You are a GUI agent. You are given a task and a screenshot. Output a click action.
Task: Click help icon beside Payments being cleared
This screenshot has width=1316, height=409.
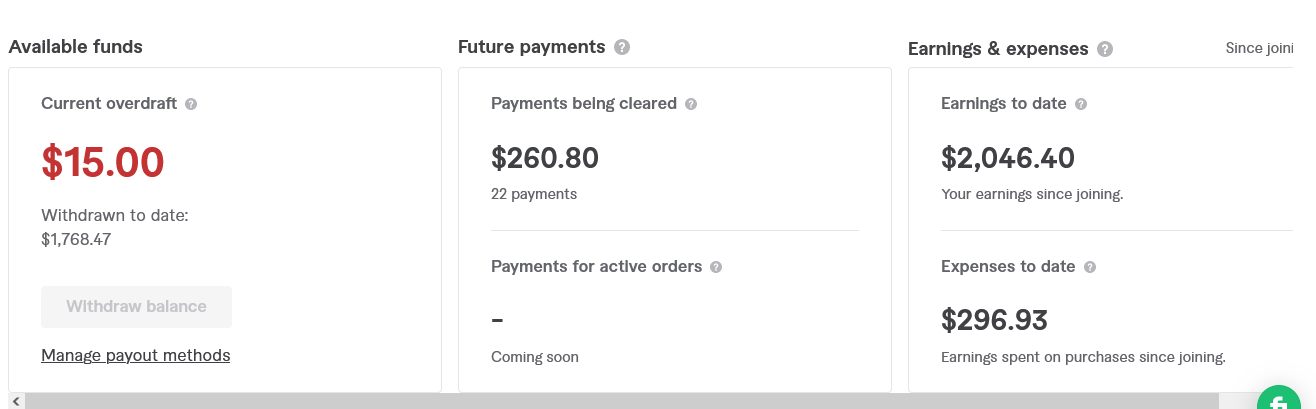pos(691,104)
